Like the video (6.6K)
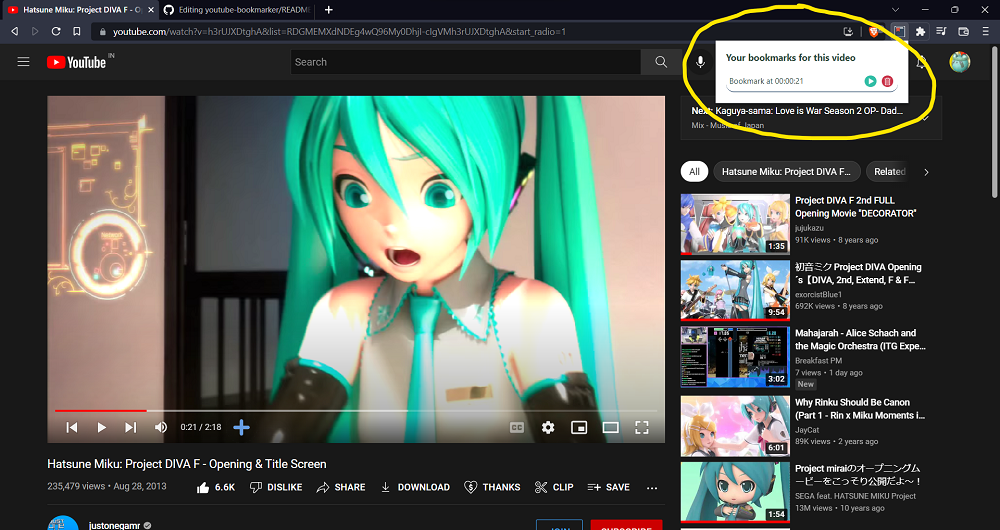The image size is (1000, 530). pyautogui.click(x=216, y=487)
